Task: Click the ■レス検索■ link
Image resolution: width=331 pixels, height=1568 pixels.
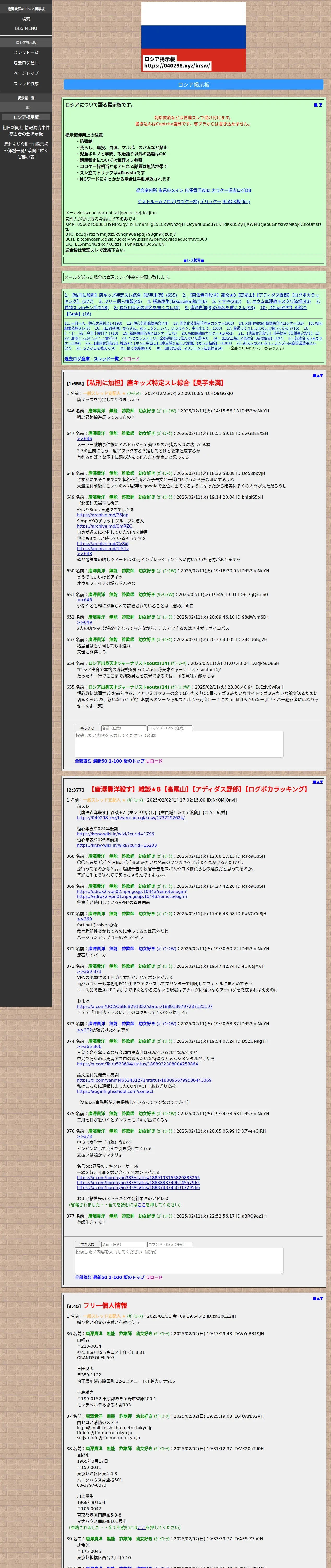Action: pos(193,260)
